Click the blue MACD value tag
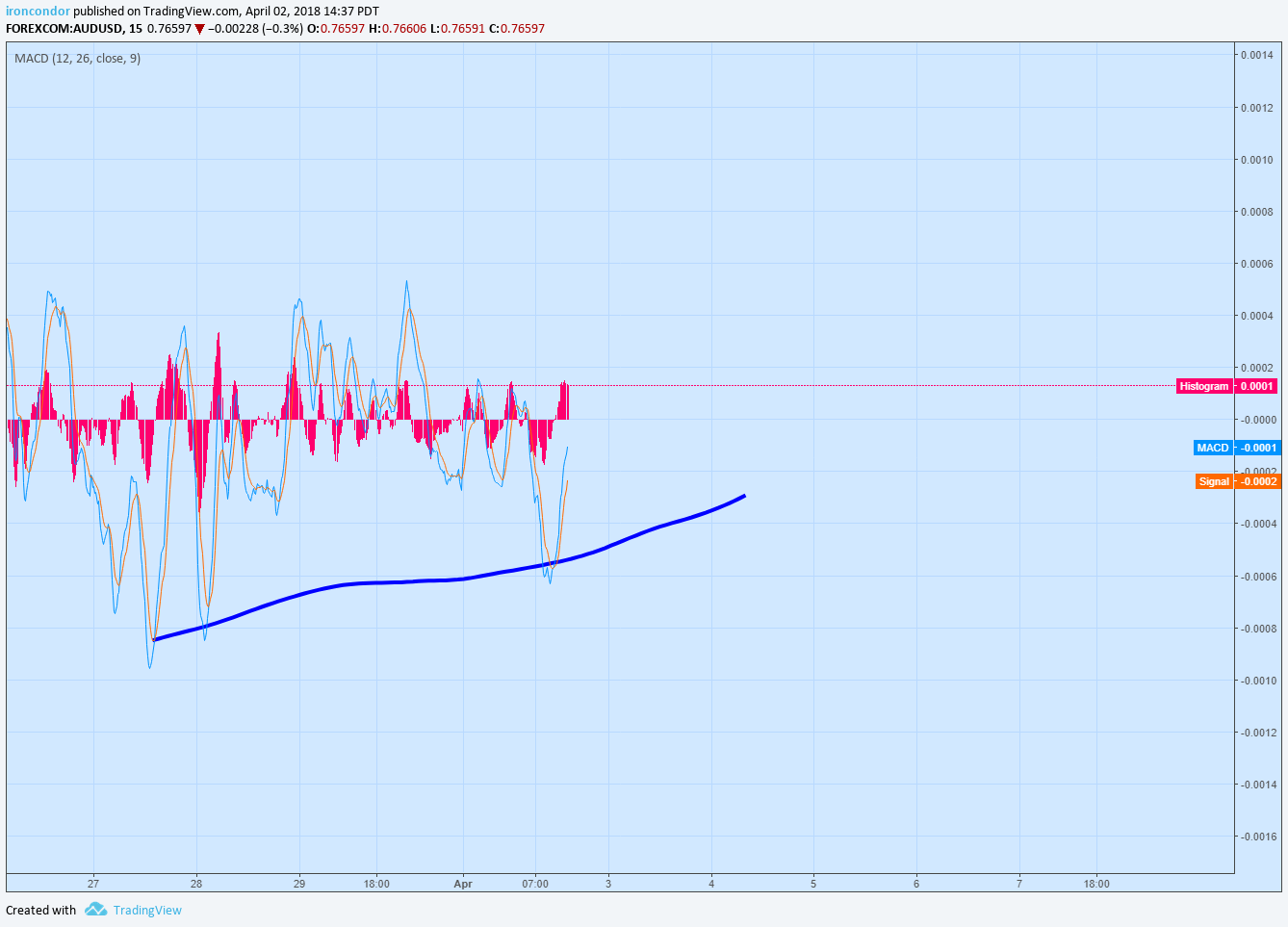 [1236, 448]
